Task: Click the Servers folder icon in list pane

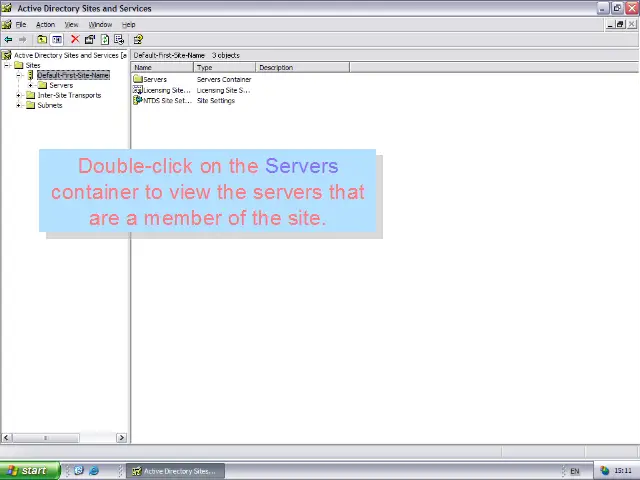Action: [138, 79]
